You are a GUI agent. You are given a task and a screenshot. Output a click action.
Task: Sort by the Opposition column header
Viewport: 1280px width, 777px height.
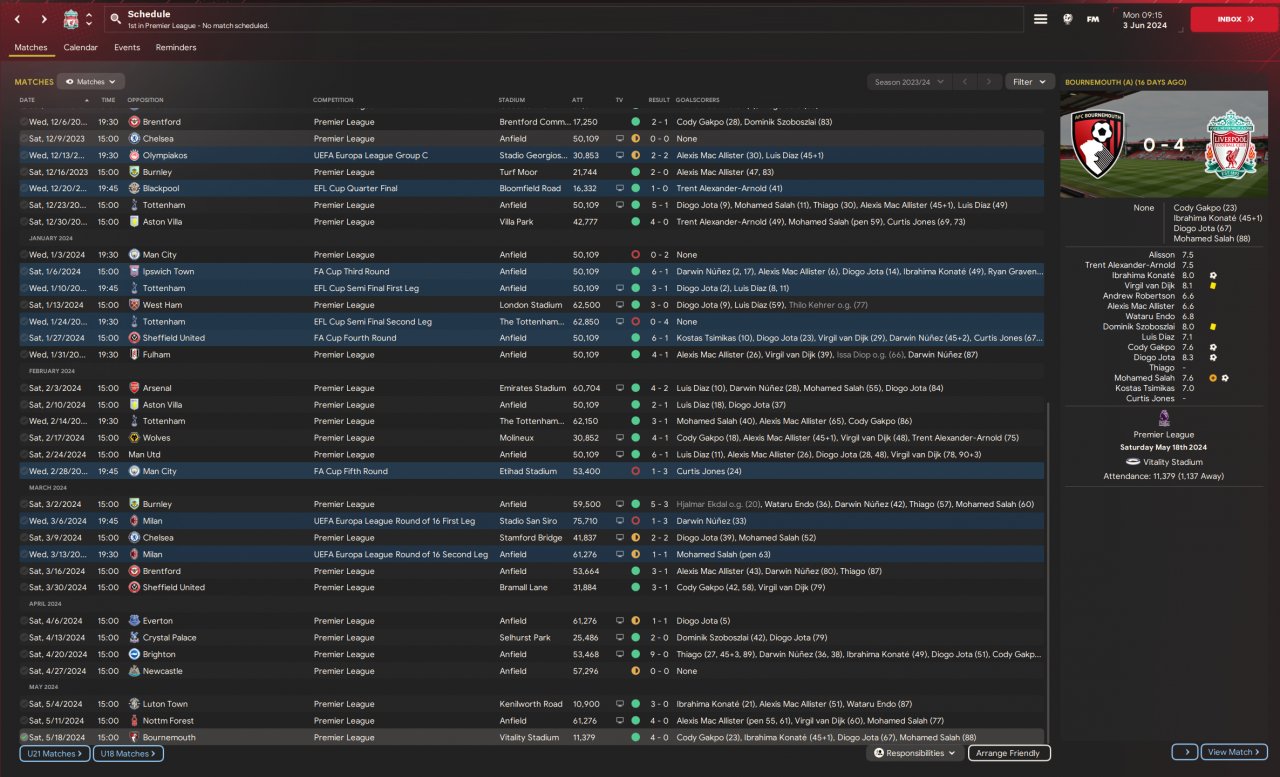(146, 100)
